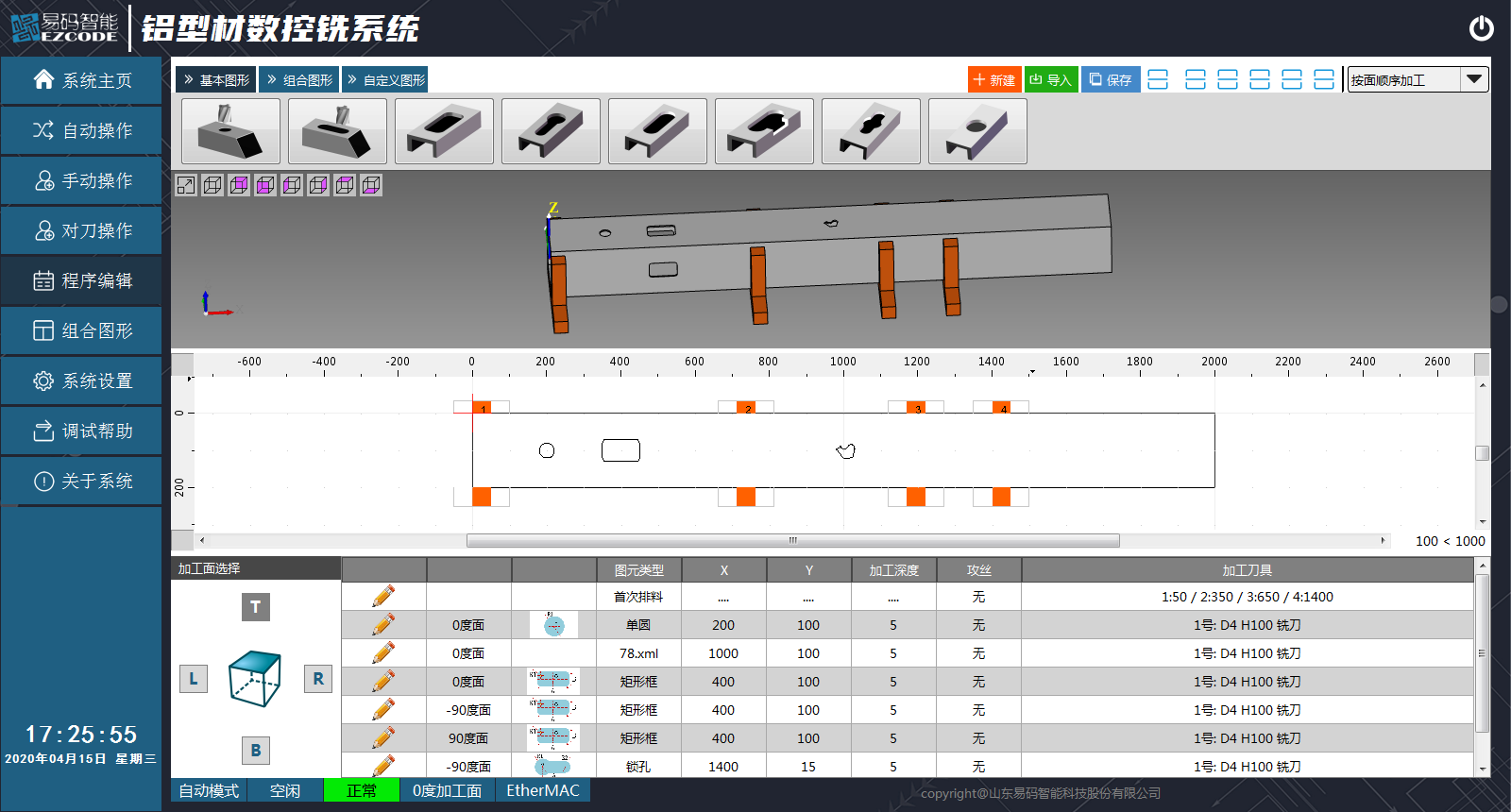
Task: Open 系统设置 in the sidebar
Action: (82, 381)
